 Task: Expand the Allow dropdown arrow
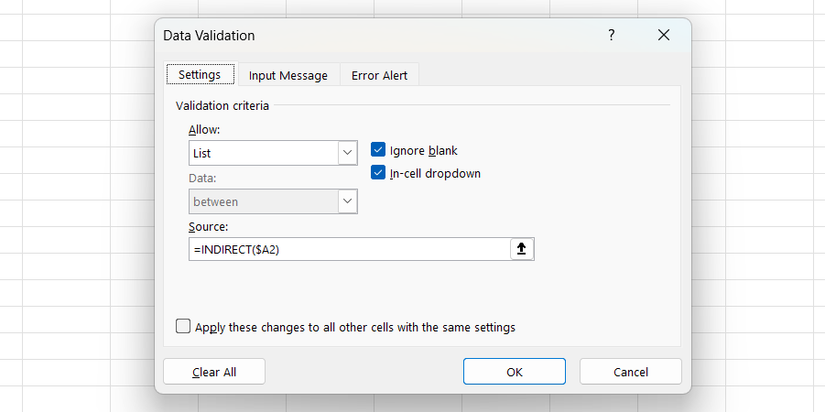[347, 153]
